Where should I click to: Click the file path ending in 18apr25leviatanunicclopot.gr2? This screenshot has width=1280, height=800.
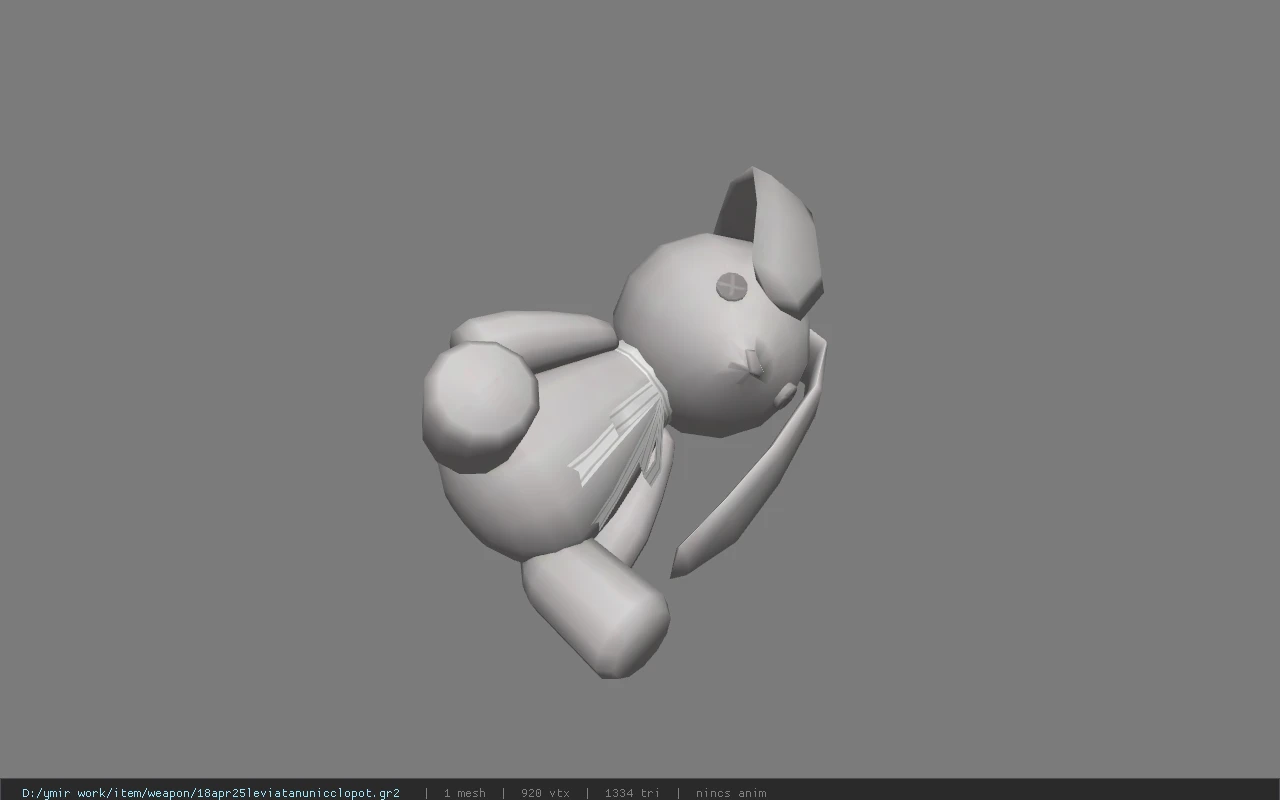[x=211, y=793]
